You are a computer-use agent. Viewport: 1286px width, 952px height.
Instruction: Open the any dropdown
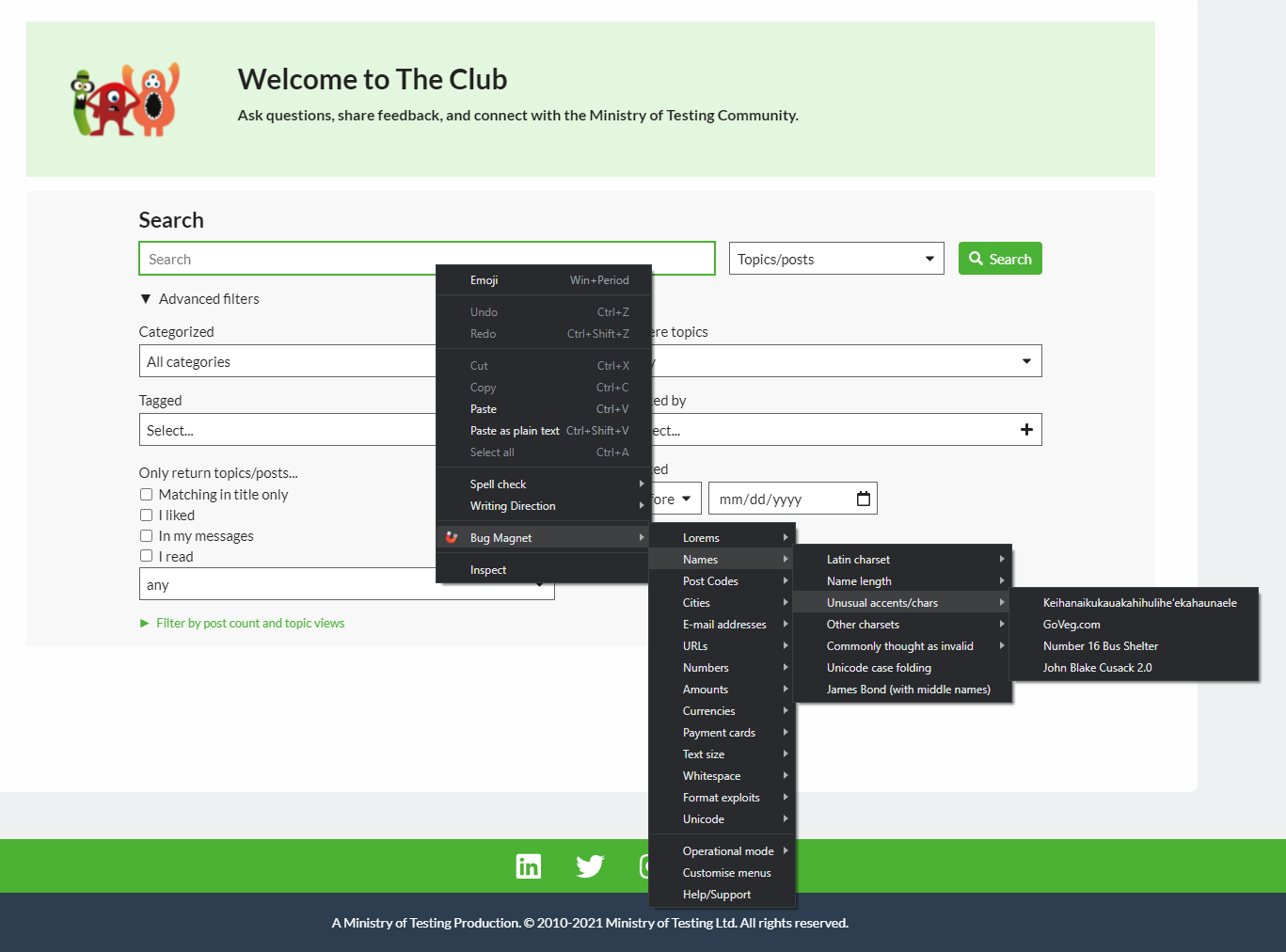click(x=287, y=584)
